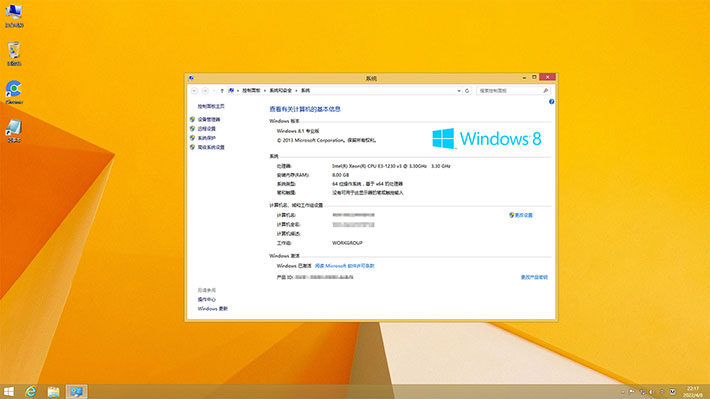Read the Microsoft software license terms link
Screen dimensions: 710x399
[x=345, y=266]
